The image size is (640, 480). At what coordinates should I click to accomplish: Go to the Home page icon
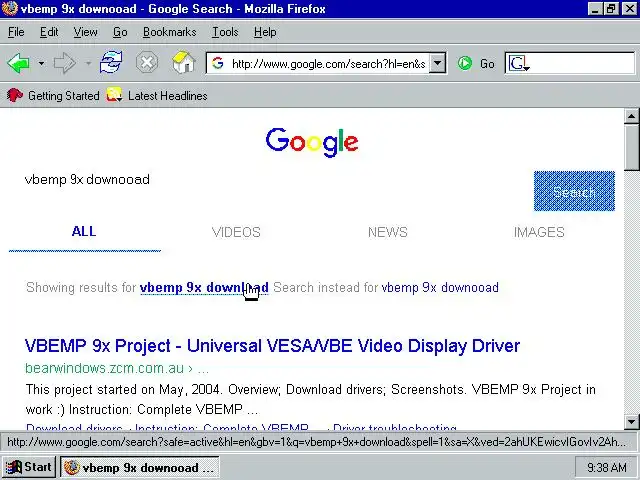pyautogui.click(x=183, y=62)
